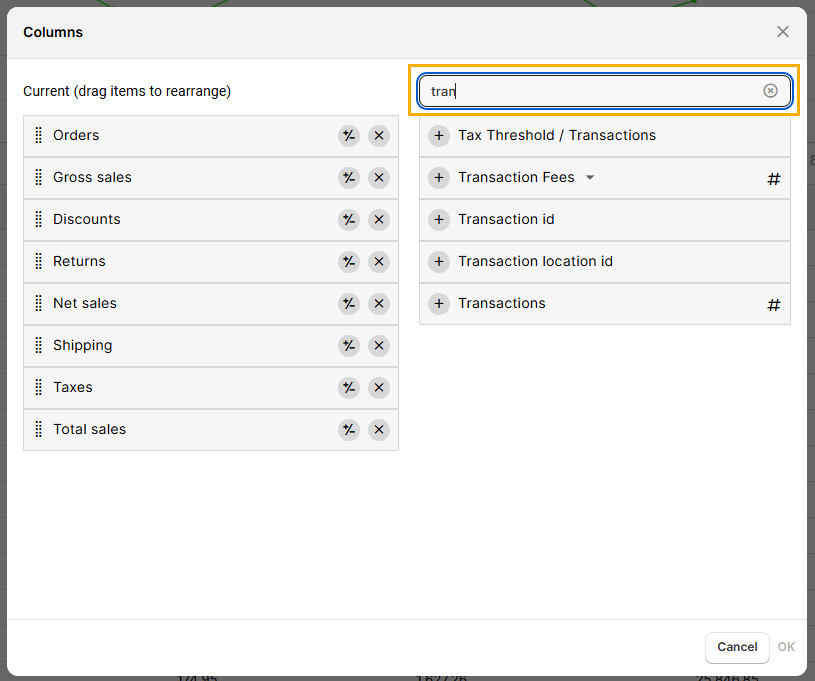Viewport: 815px width, 681px height.
Task: Remove the Taxes column
Action: tap(378, 388)
